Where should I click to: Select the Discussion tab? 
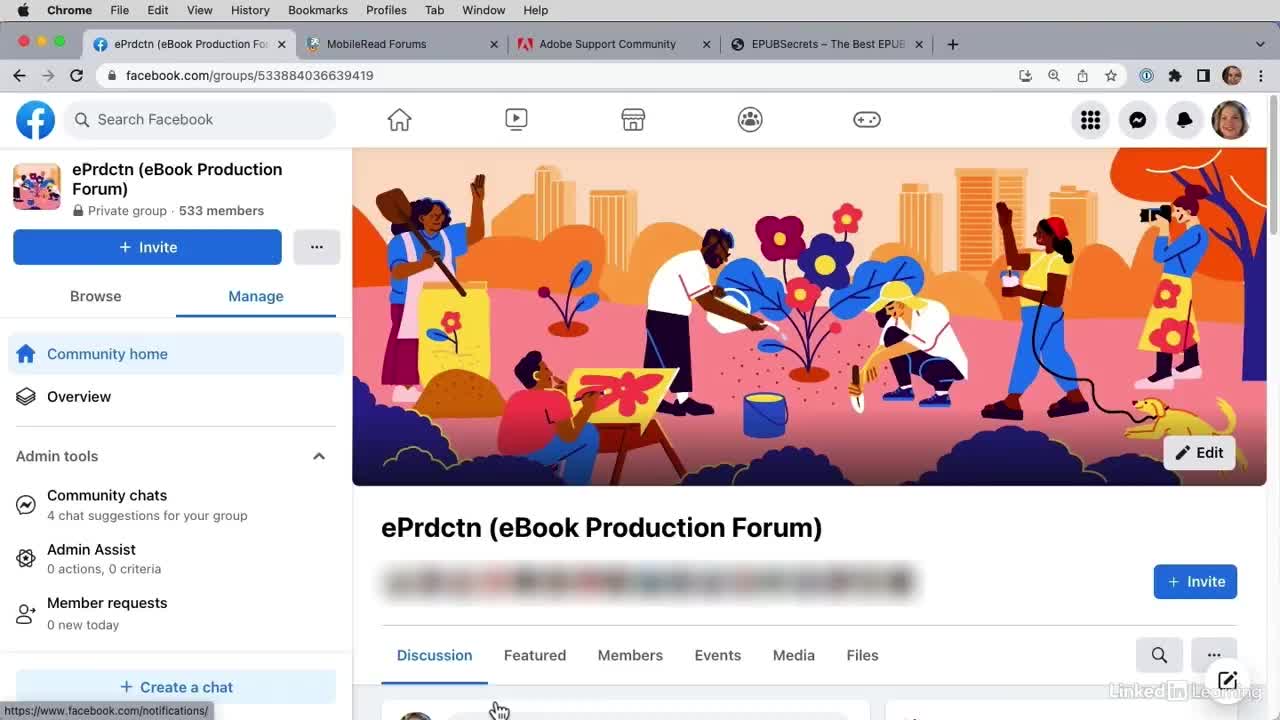[x=434, y=656]
